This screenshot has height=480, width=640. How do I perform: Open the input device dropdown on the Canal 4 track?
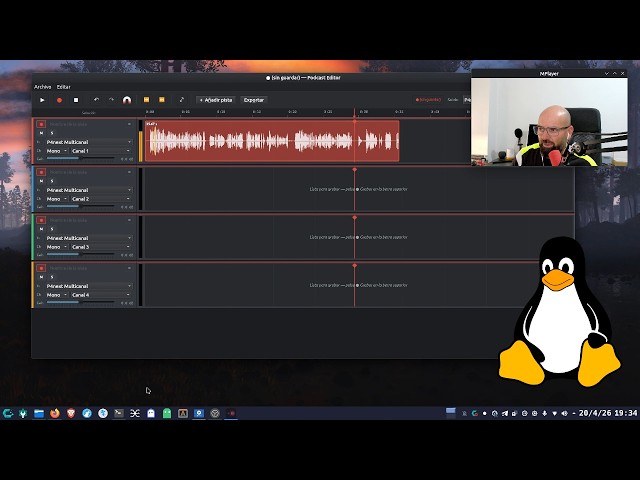[x=89, y=286]
